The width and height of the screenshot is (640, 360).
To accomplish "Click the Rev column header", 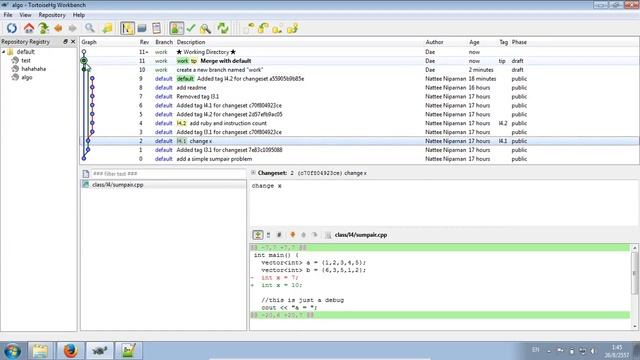I will [144, 42].
